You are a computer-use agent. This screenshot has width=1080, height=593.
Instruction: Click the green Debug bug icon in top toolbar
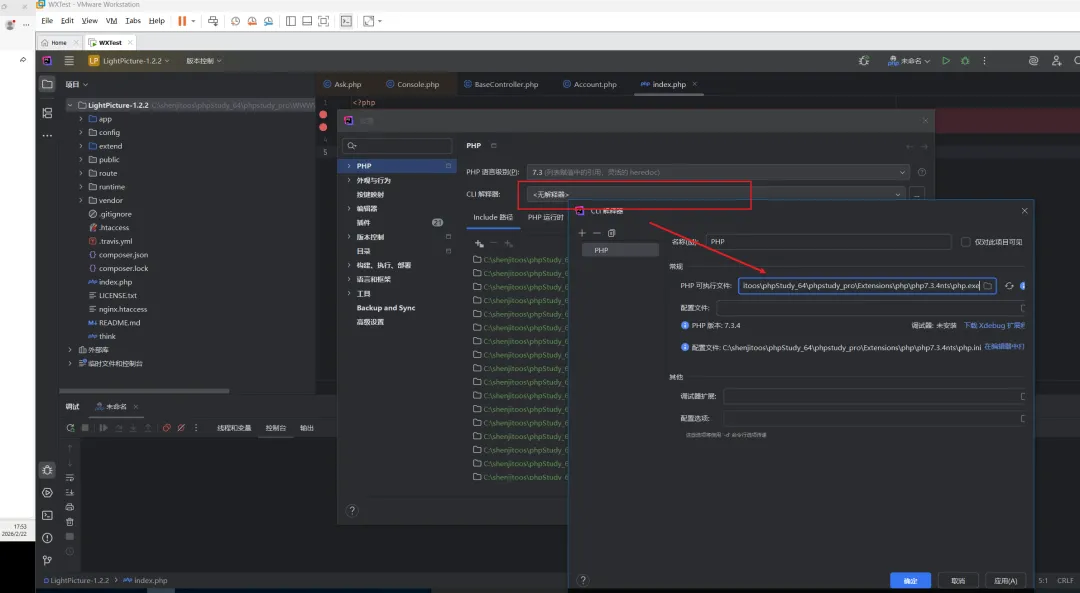coord(965,61)
